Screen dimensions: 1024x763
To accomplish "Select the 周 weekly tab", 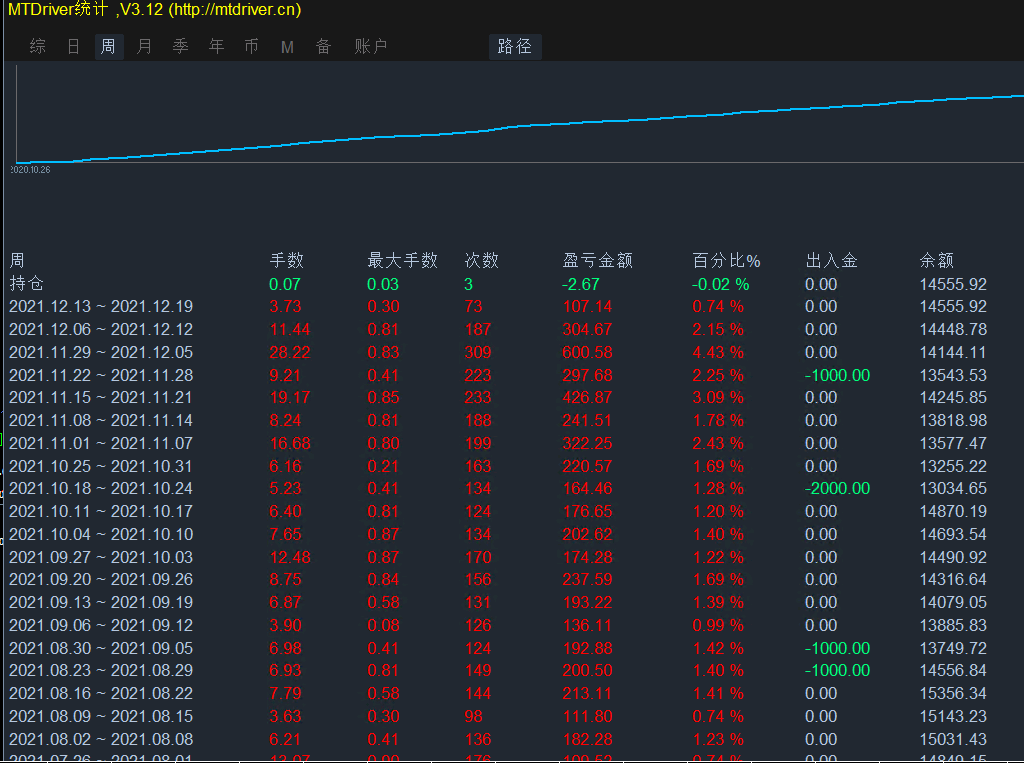I will coord(109,46).
